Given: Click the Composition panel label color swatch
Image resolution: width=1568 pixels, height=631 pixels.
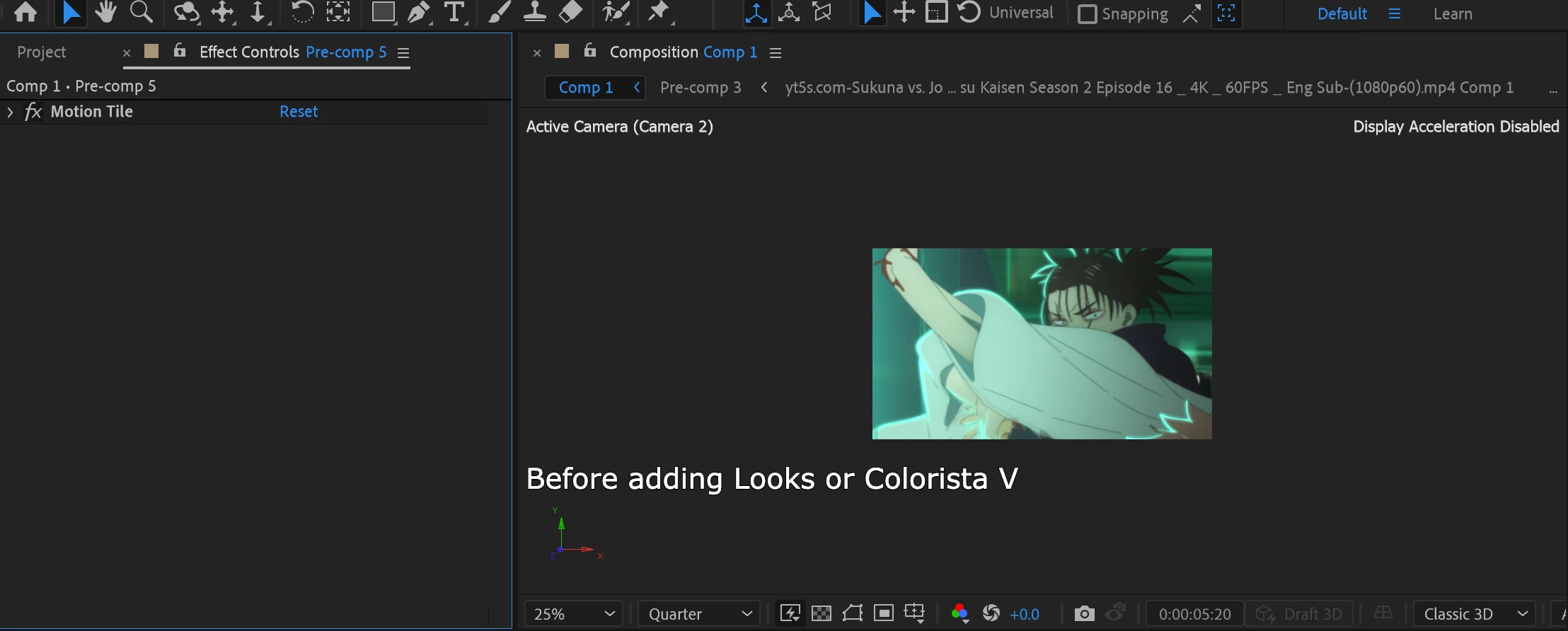Looking at the screenshot, I should point(562,51).
